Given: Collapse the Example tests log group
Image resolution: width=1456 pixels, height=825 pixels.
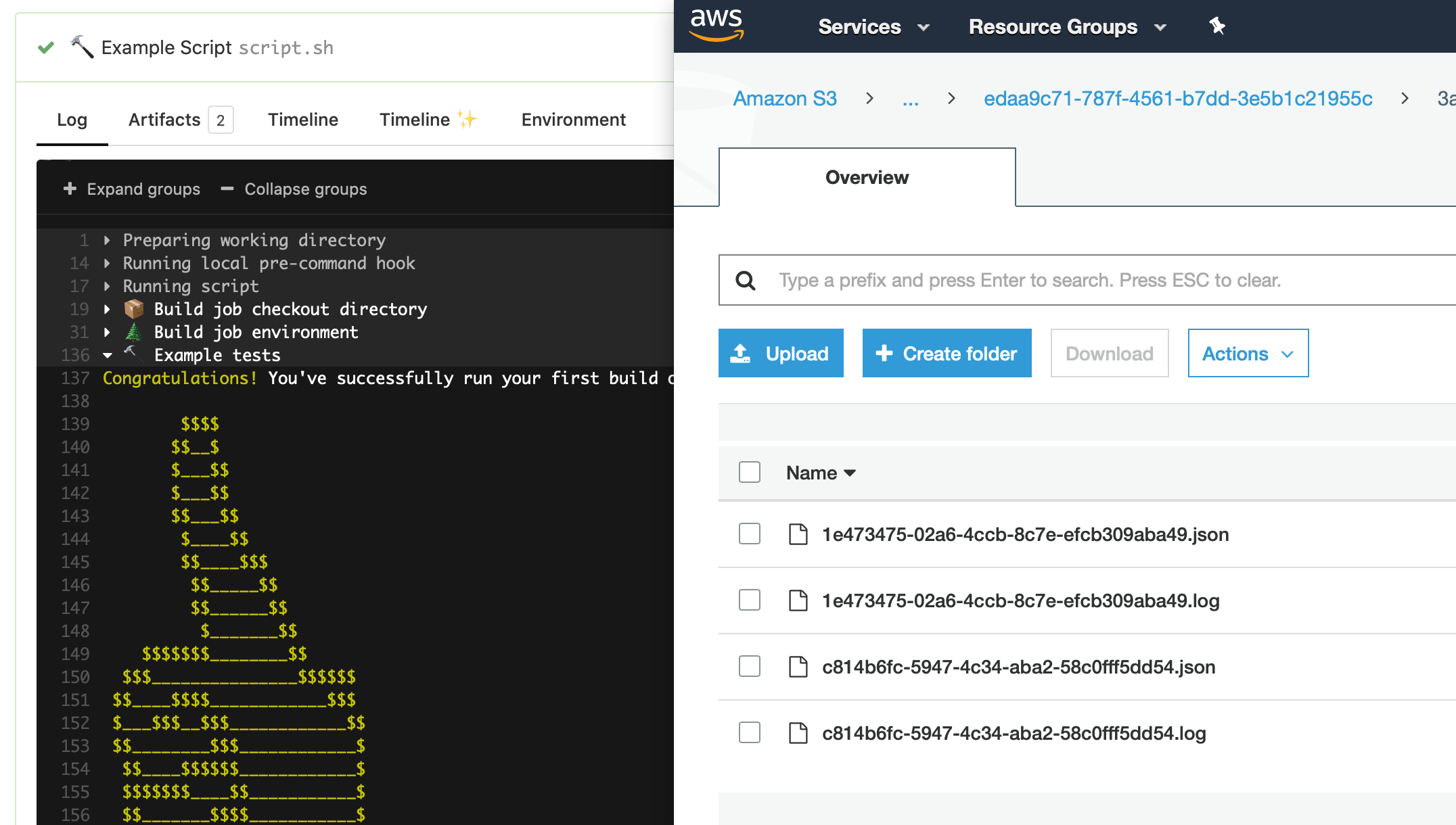Looking at the screenshot, I should (107, 354).
